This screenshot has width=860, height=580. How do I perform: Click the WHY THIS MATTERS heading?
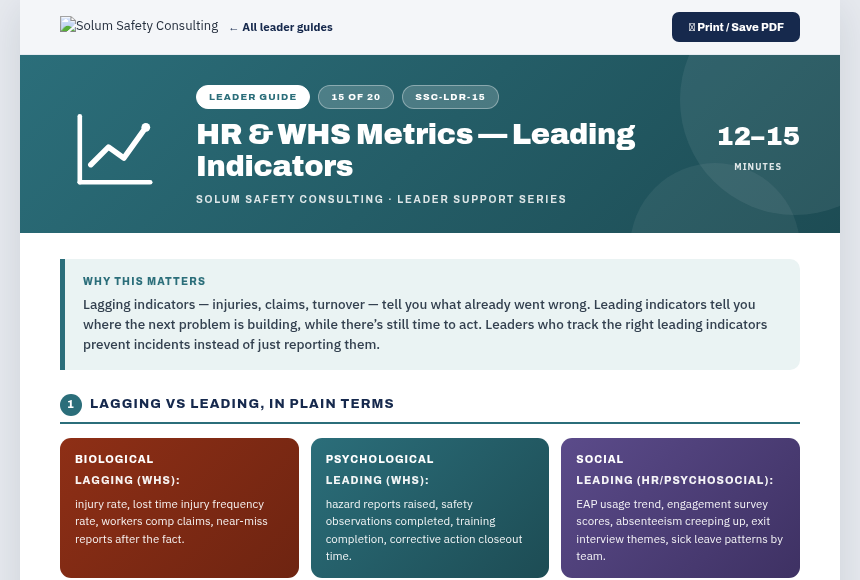point(144,281)
